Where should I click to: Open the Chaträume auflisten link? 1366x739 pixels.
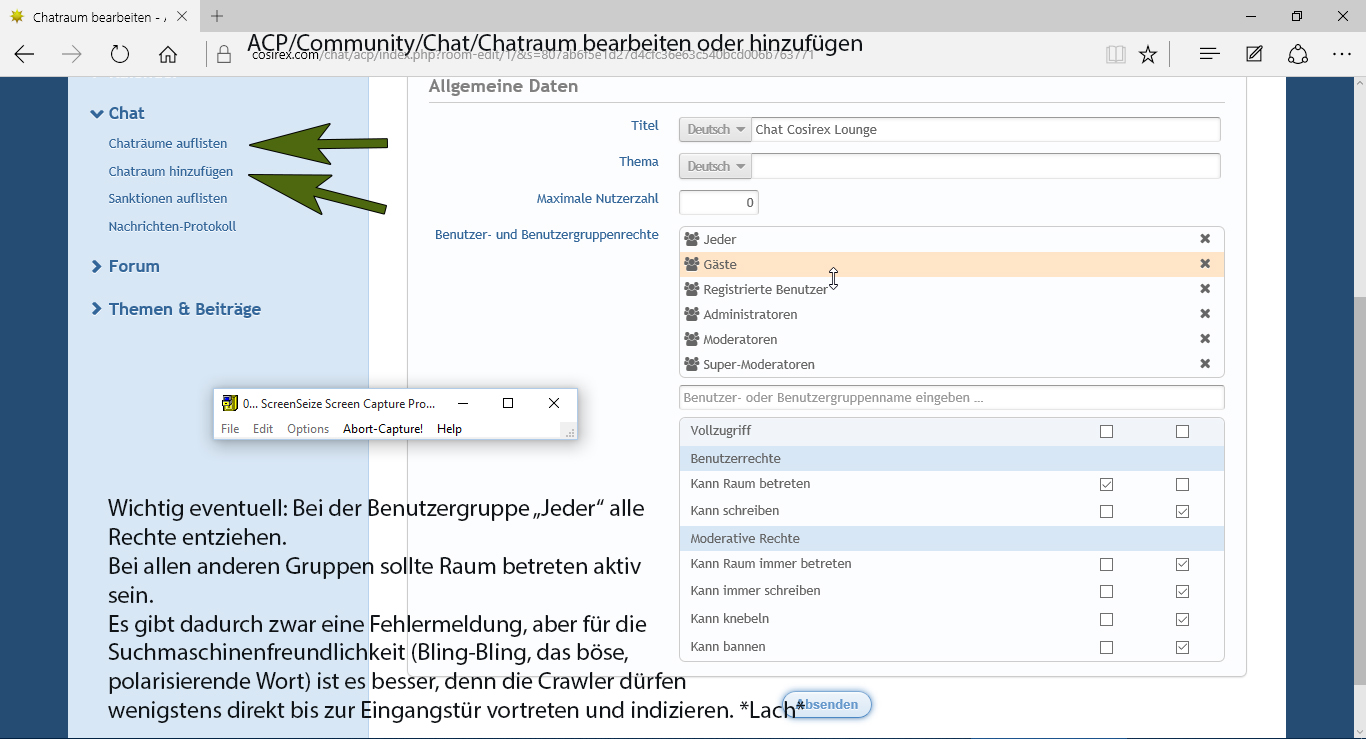pos(168,143)
